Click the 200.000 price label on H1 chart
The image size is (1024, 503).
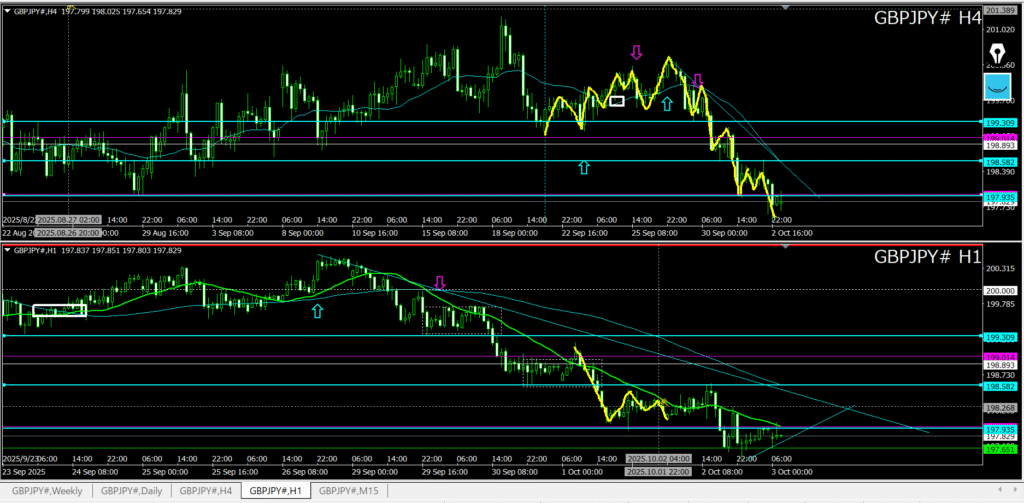point(1001,290)
